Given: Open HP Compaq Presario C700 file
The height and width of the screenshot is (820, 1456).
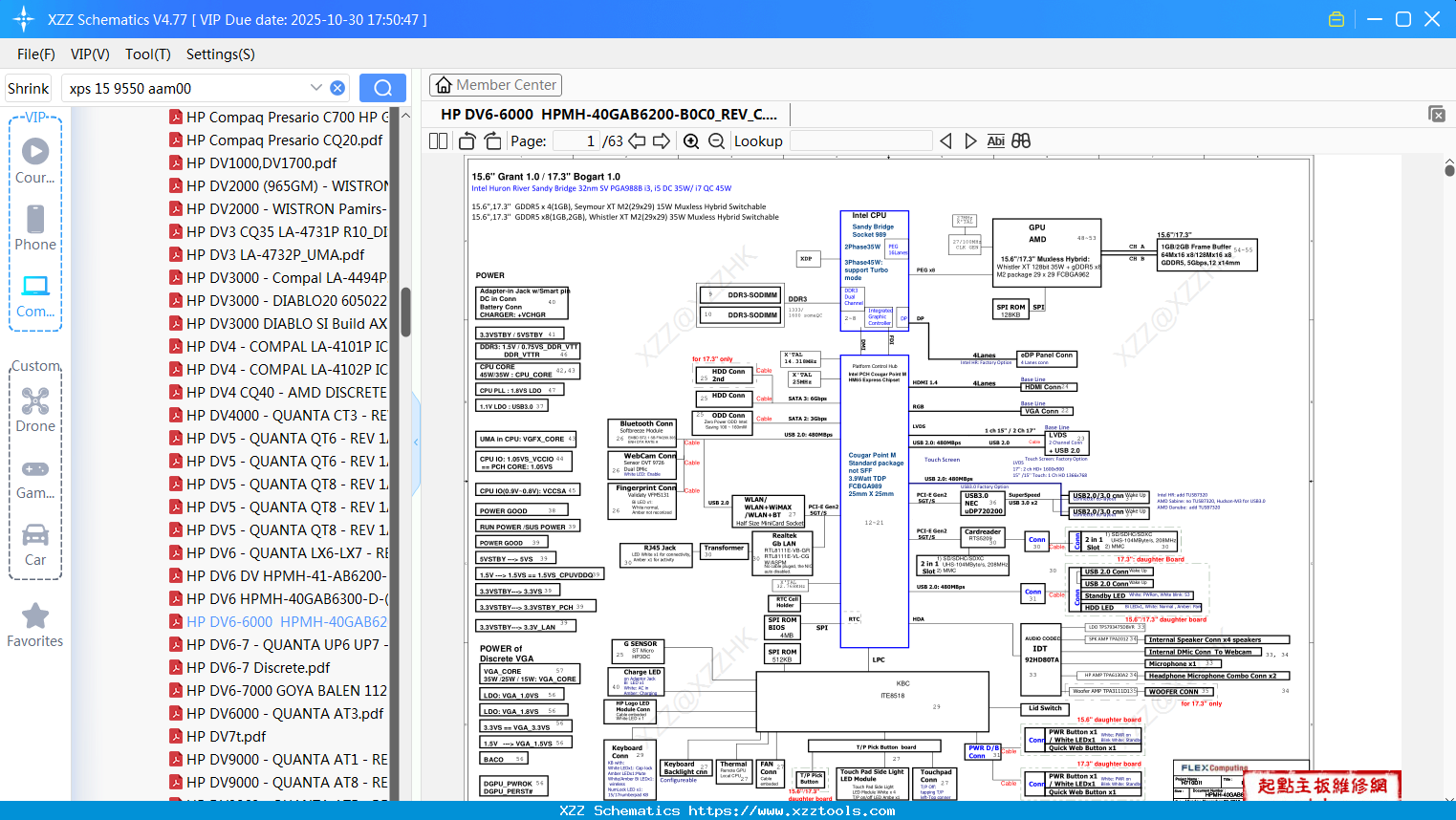Looking at the screenshot, I should (278, 118).
